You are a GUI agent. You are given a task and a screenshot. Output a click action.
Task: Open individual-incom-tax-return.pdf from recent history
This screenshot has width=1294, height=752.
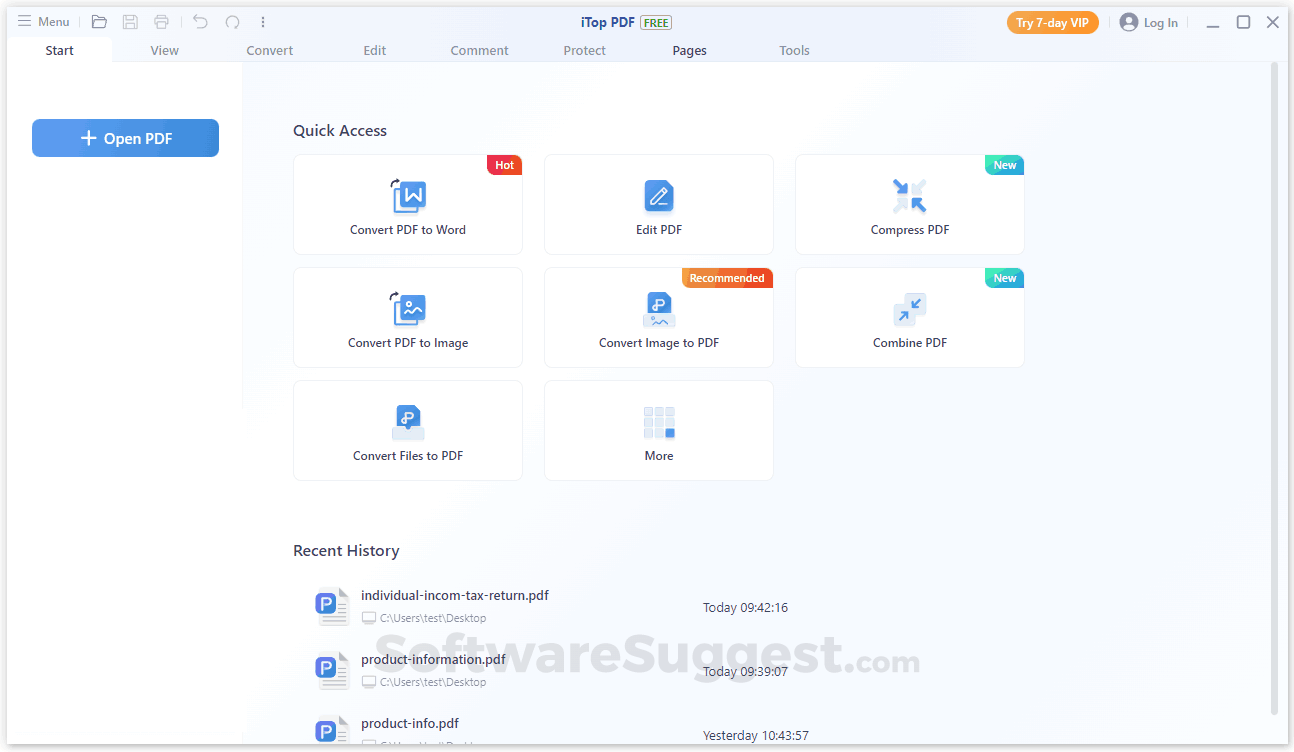(455, 595)
